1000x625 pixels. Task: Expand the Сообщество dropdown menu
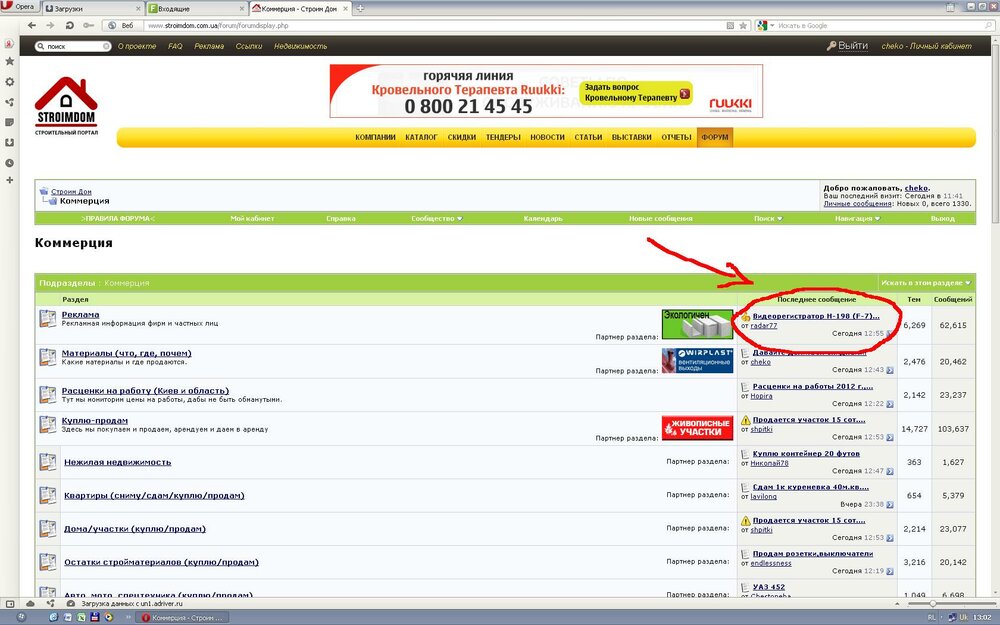(436, 218)
